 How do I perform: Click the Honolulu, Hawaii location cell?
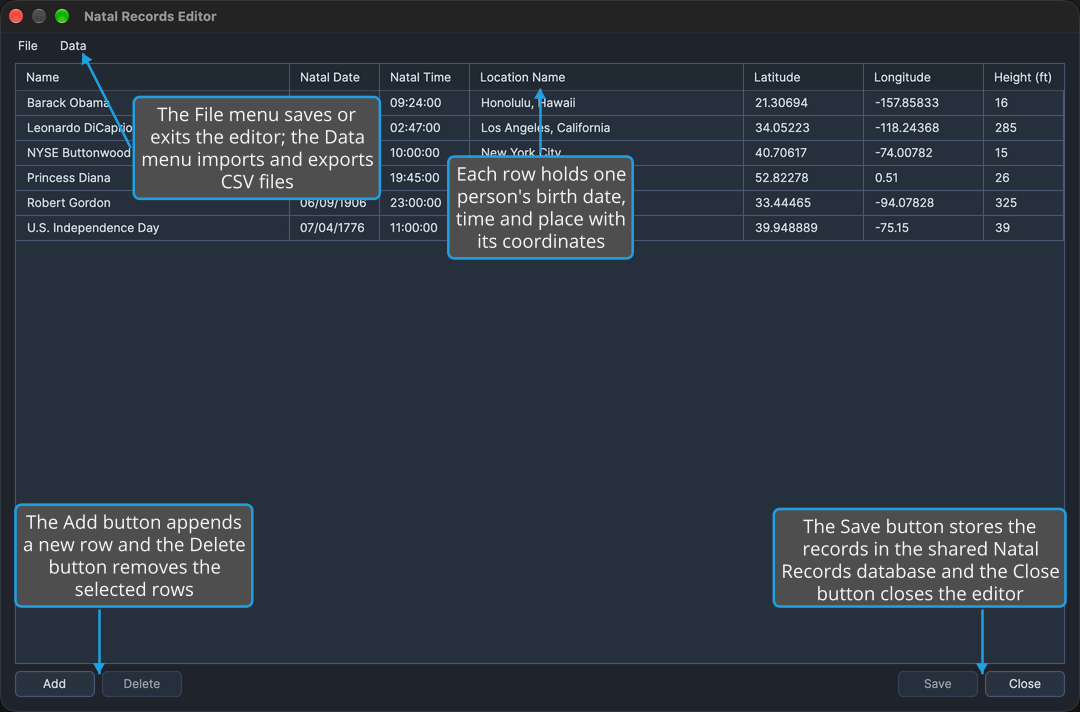coord(606,103)
